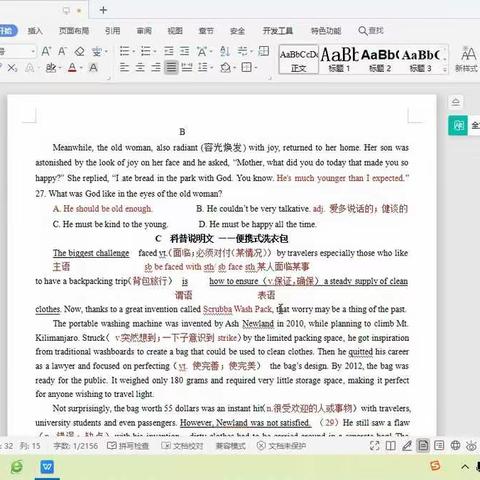Toggle page layout view in status bar
Image resolution: width=480 pixels, height=480 pixels.
[423, 446]
